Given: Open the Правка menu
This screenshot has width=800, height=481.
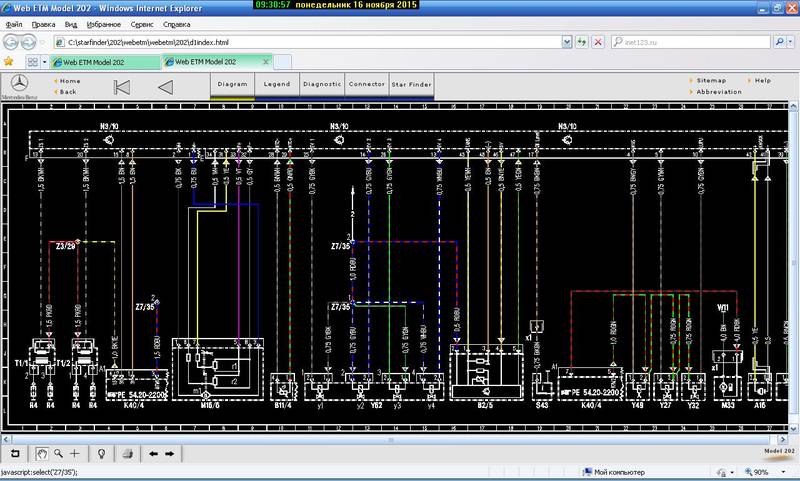Looking at the screenshot, I should (43, 24).
